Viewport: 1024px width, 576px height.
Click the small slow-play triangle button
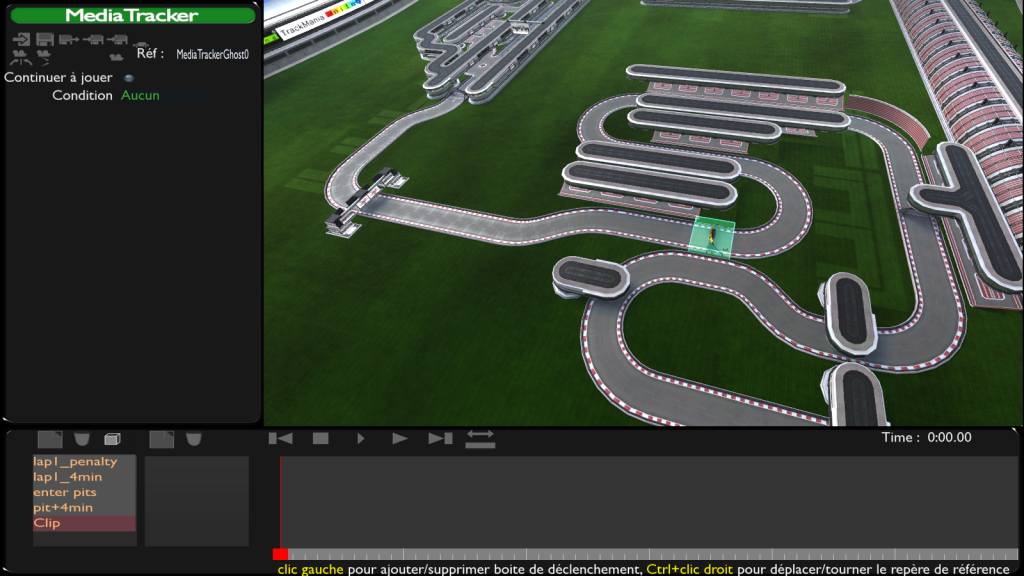360,439
